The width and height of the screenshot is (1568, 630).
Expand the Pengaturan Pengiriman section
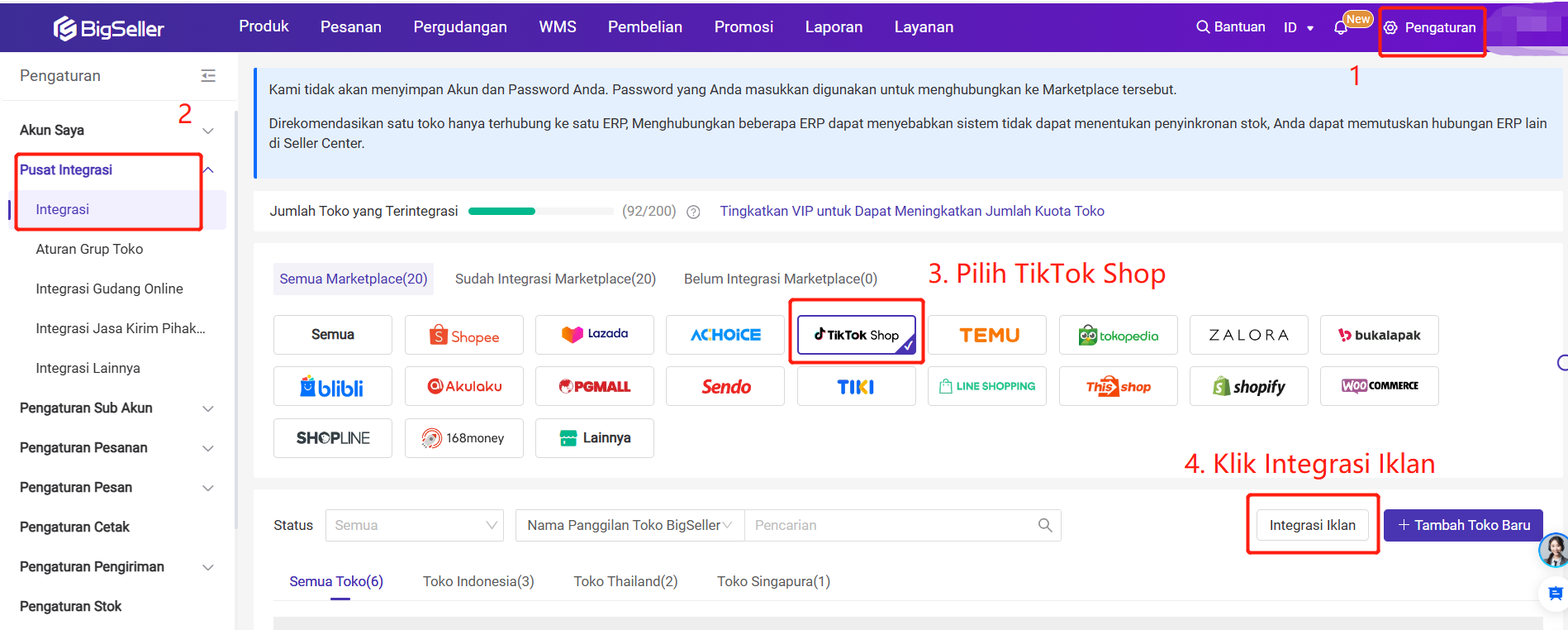pos(208,567)
